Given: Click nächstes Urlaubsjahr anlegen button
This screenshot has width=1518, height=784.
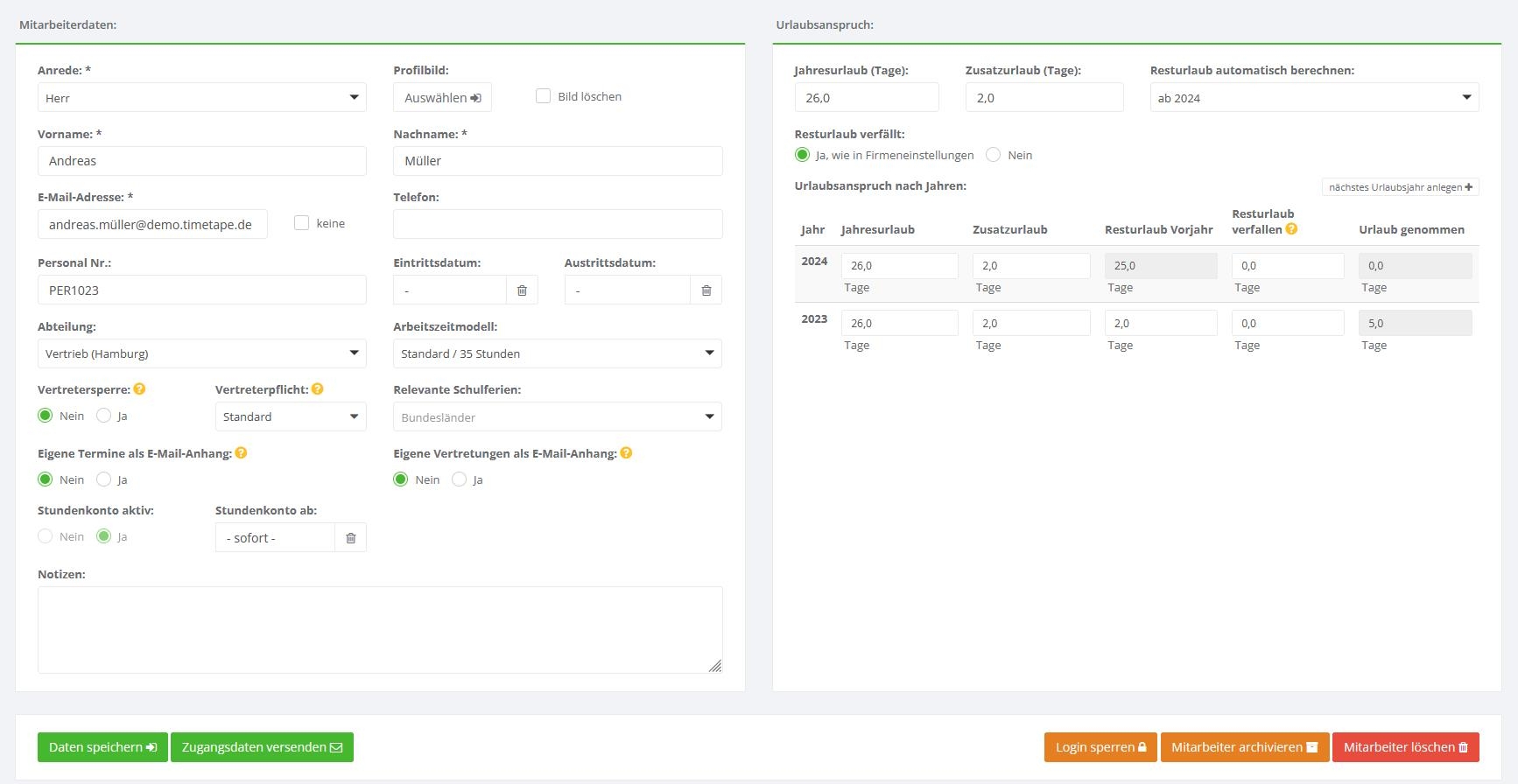Looking at the screenshot, I should [x=1400, y=187].
